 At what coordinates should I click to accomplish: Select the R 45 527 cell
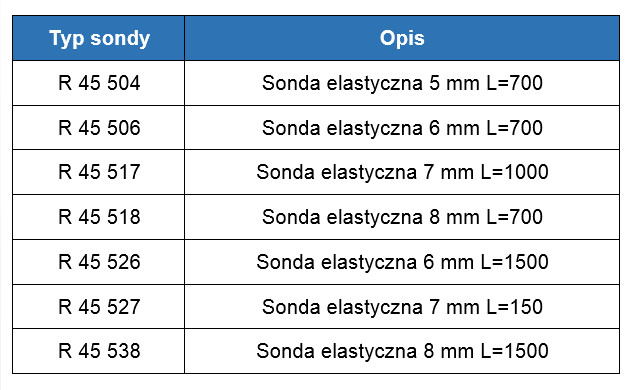(x=99, y=306)
